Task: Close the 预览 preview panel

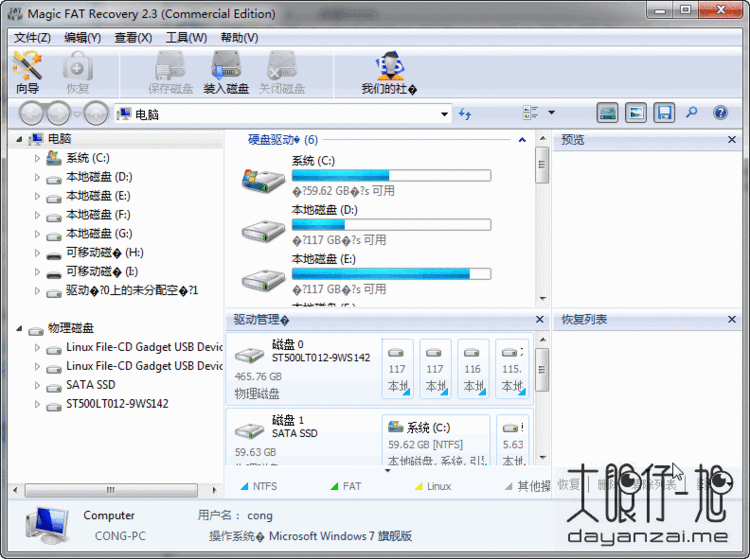Action: [x=732, y=140]
